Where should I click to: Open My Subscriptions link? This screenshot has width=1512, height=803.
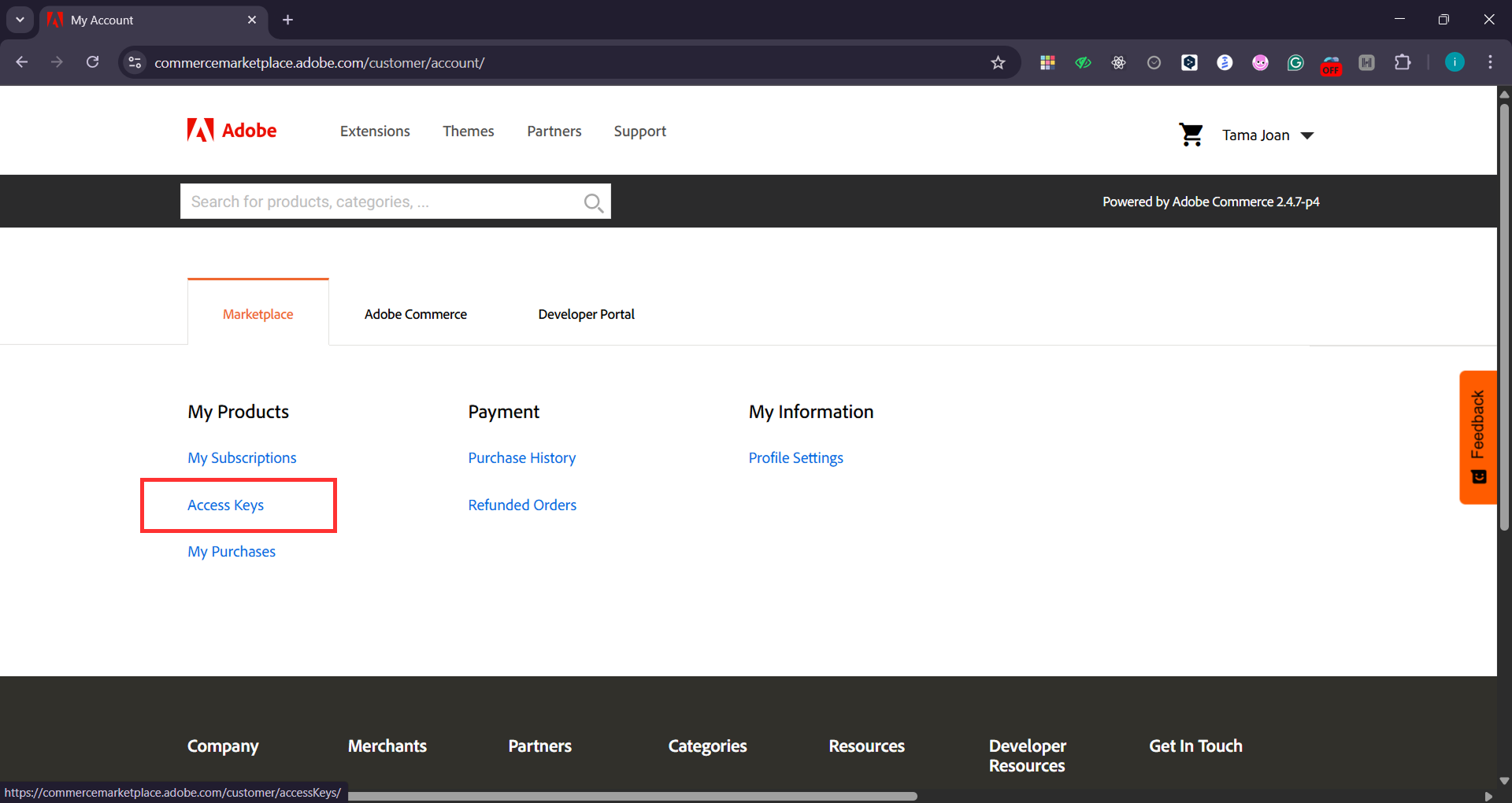point(242,457)
